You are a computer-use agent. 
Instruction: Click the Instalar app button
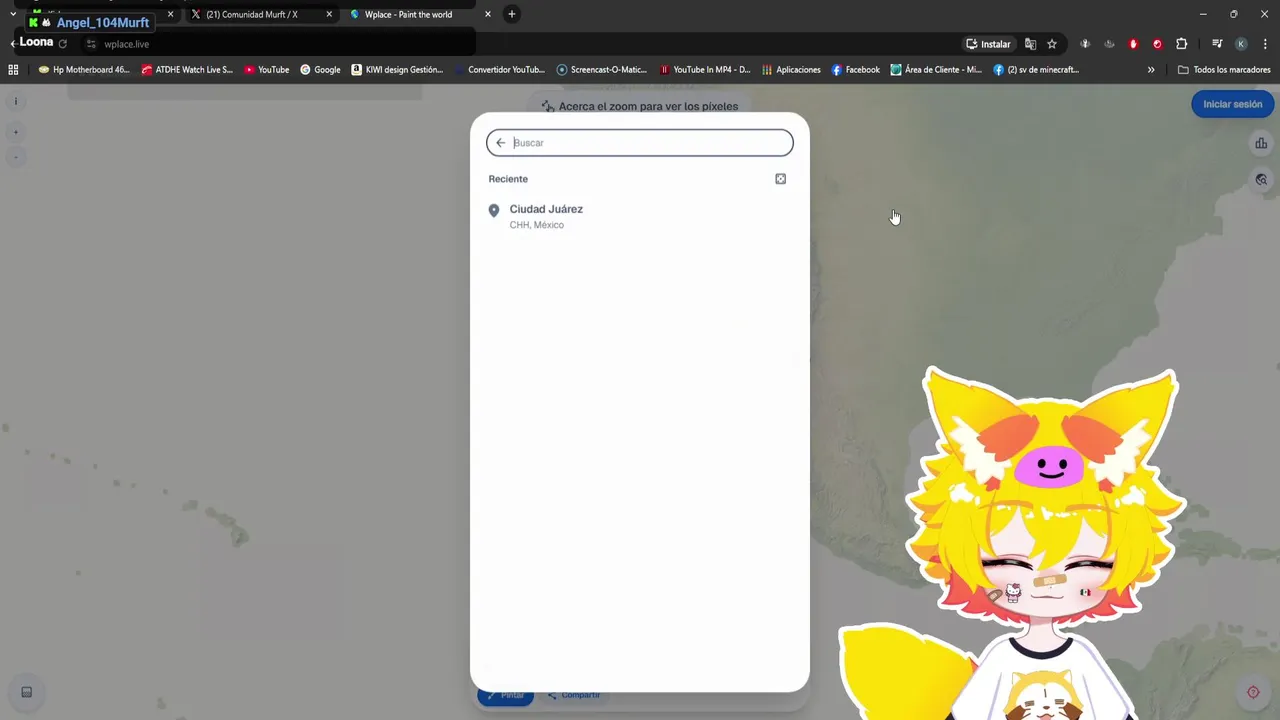pyautogui.click(x=988, y=44)
